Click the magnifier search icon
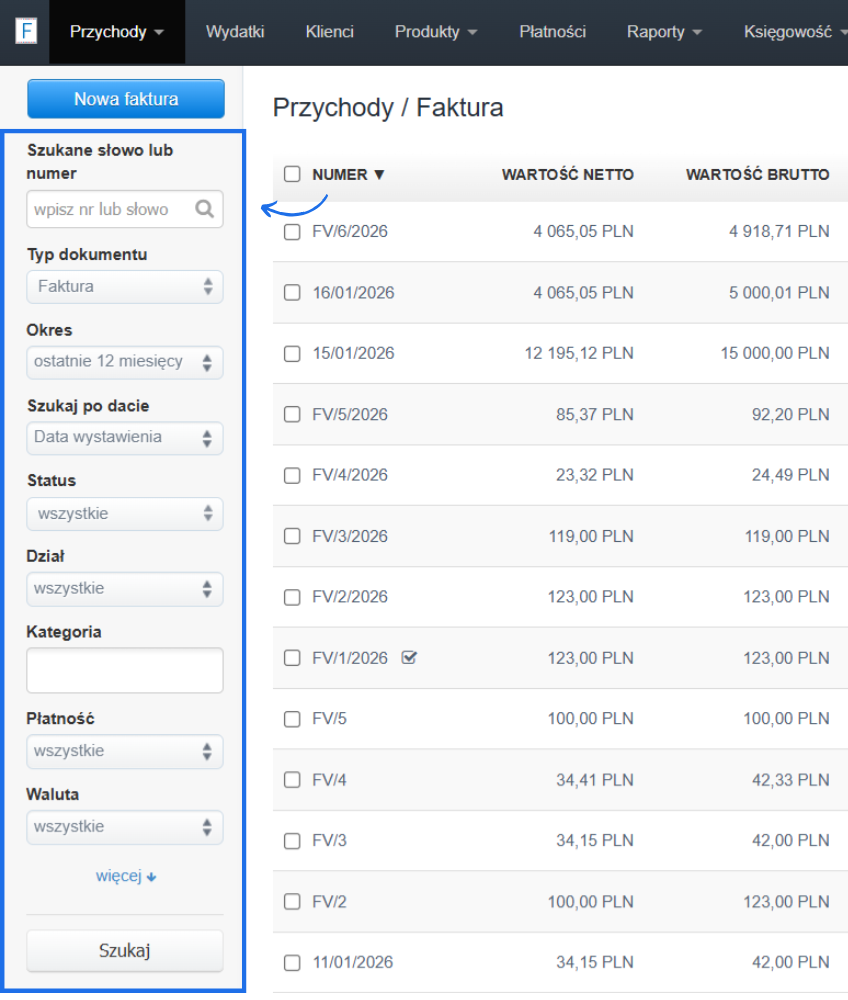 point(205,209)
